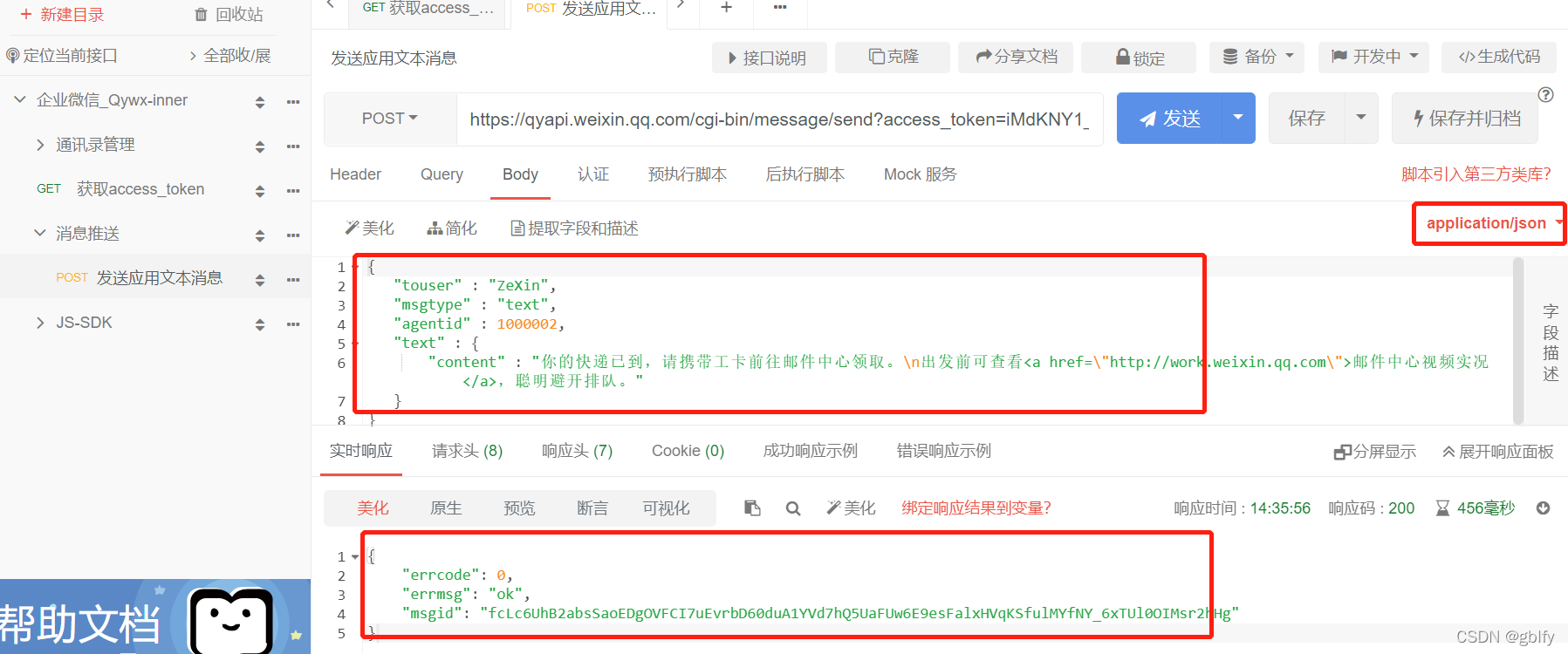Copy response with the copy icon
The width and height of the screenshot is (1568, 654).
coord(752,508)
